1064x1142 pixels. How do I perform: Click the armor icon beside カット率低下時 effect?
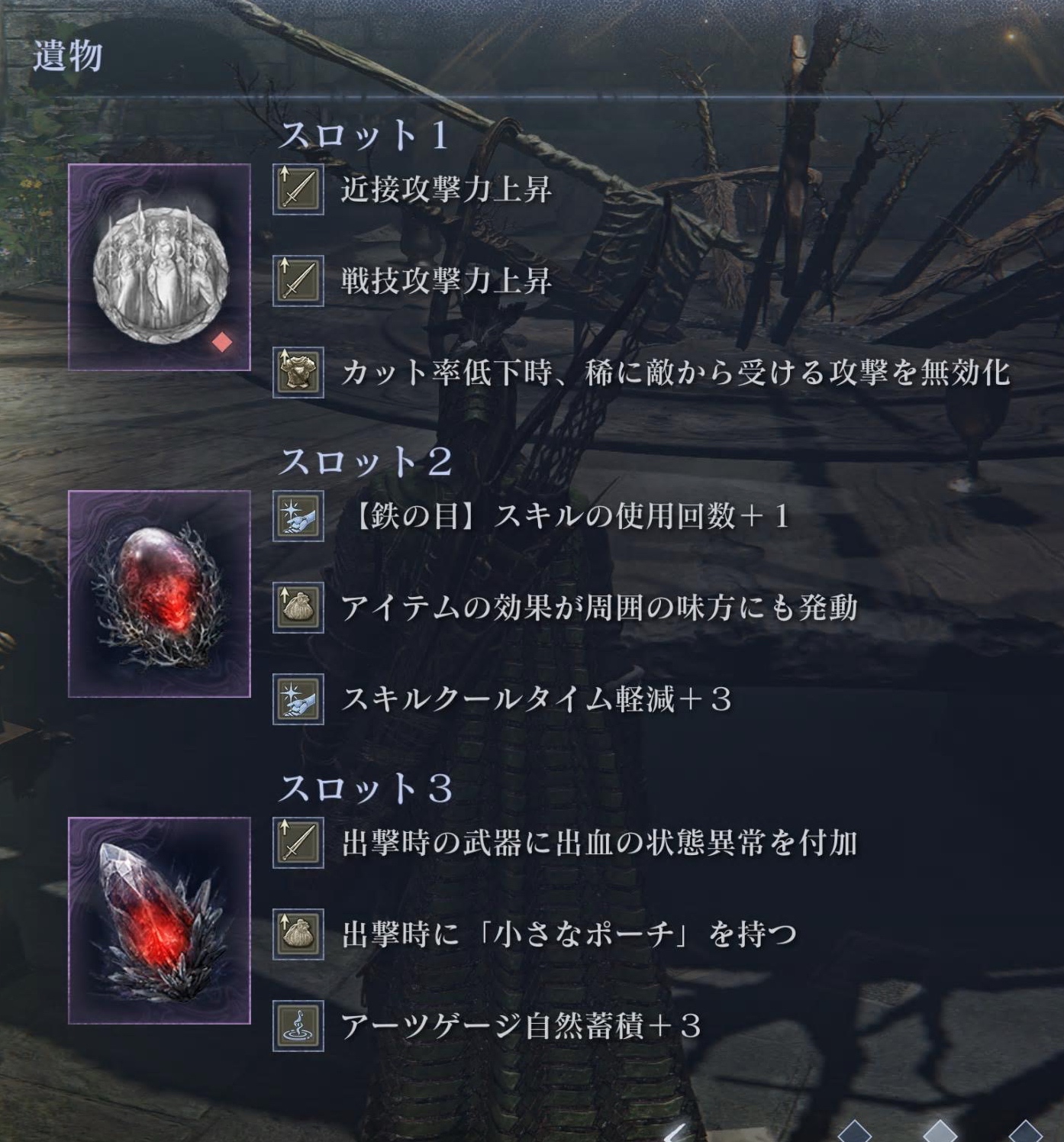pyautogui.click(x=298, y=372)
